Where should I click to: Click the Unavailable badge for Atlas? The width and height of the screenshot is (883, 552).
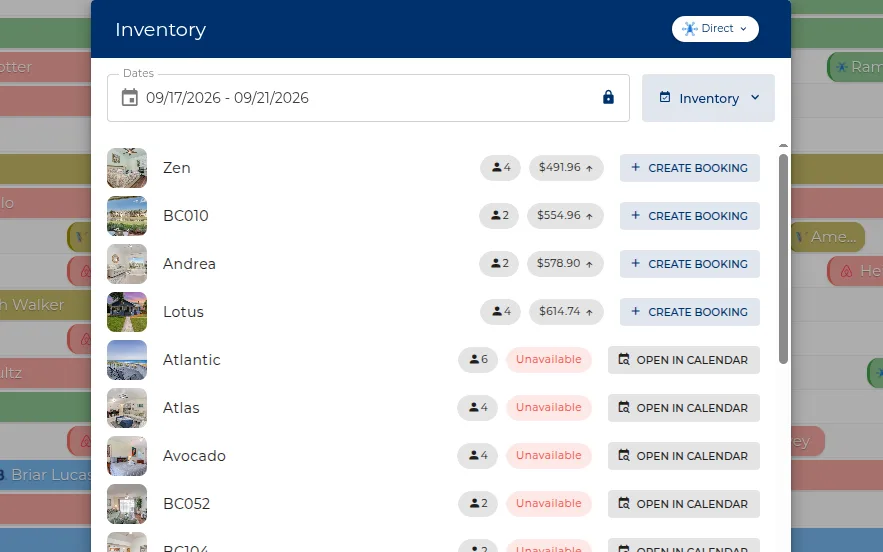pyautogui.click(x=549, y=408)
